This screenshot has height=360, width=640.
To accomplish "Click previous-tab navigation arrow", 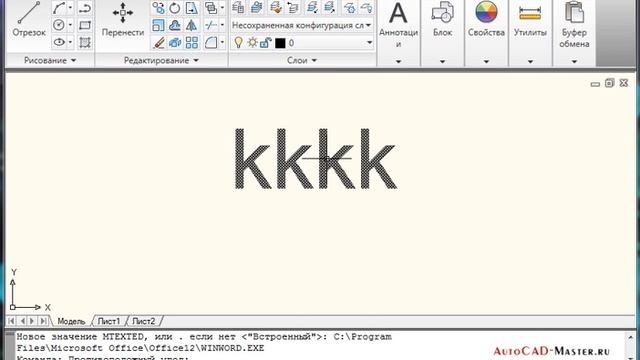I will pyautogui.click(x=22, y=321).
